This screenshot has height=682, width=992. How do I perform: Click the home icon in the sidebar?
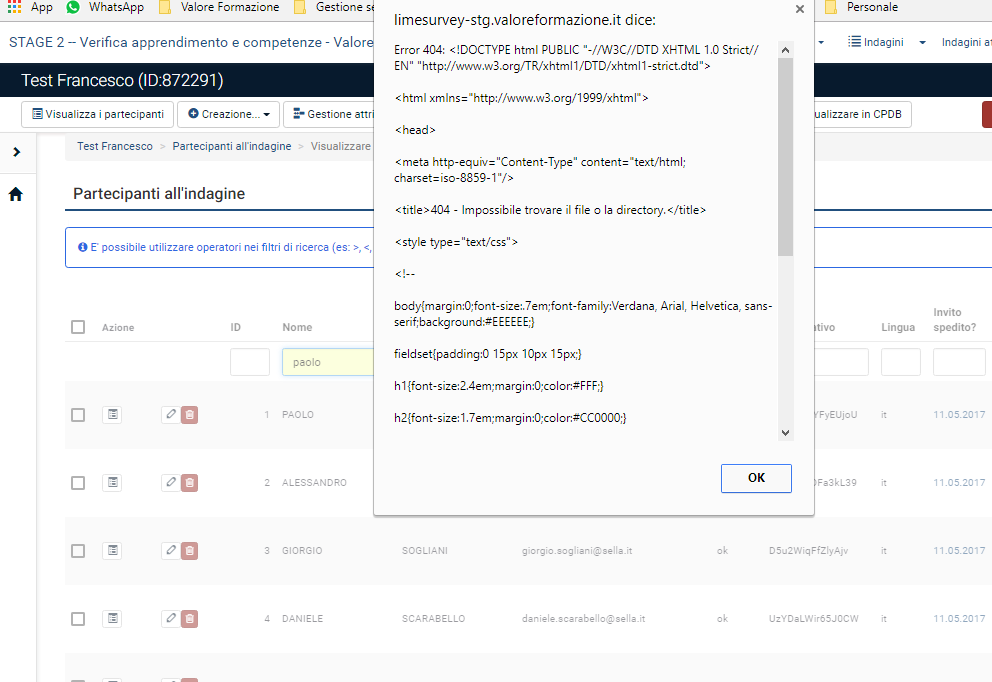16,195
